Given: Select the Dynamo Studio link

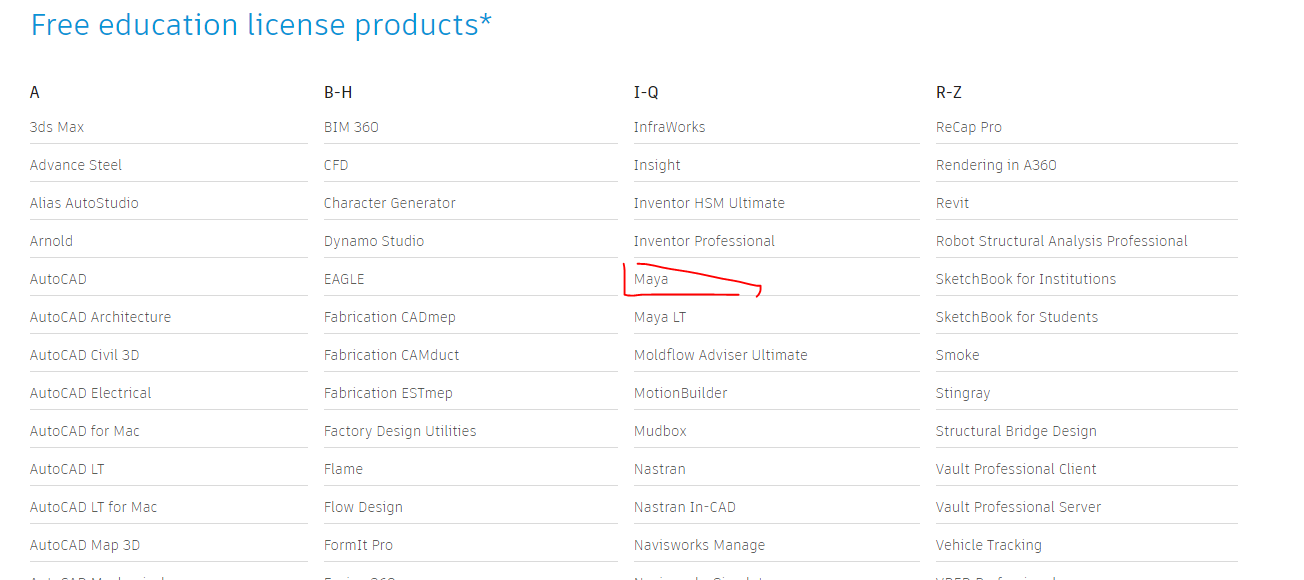Looking at the screenshot, I should coord(374,241).
